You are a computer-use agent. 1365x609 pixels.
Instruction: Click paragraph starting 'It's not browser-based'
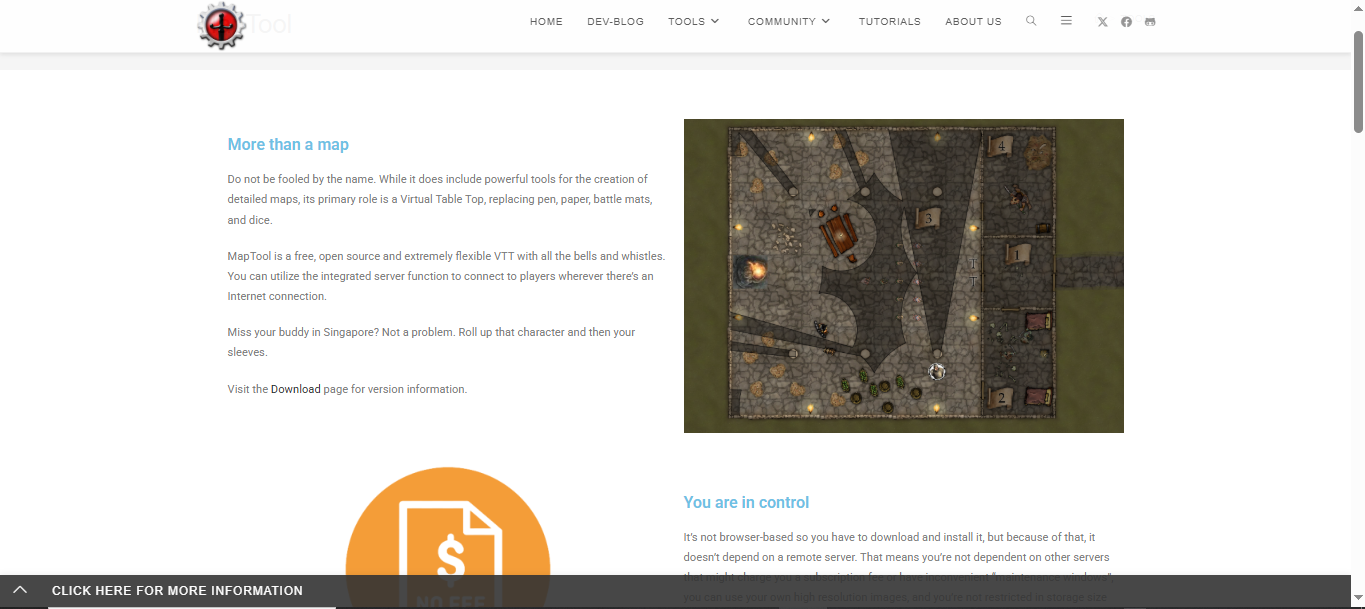point(898,568)
